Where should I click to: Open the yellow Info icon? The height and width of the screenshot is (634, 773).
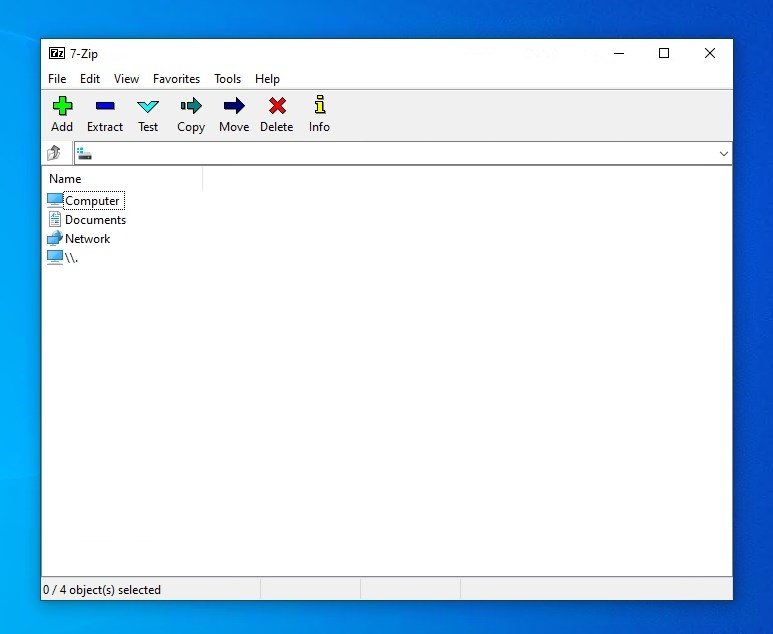(319, 105)
